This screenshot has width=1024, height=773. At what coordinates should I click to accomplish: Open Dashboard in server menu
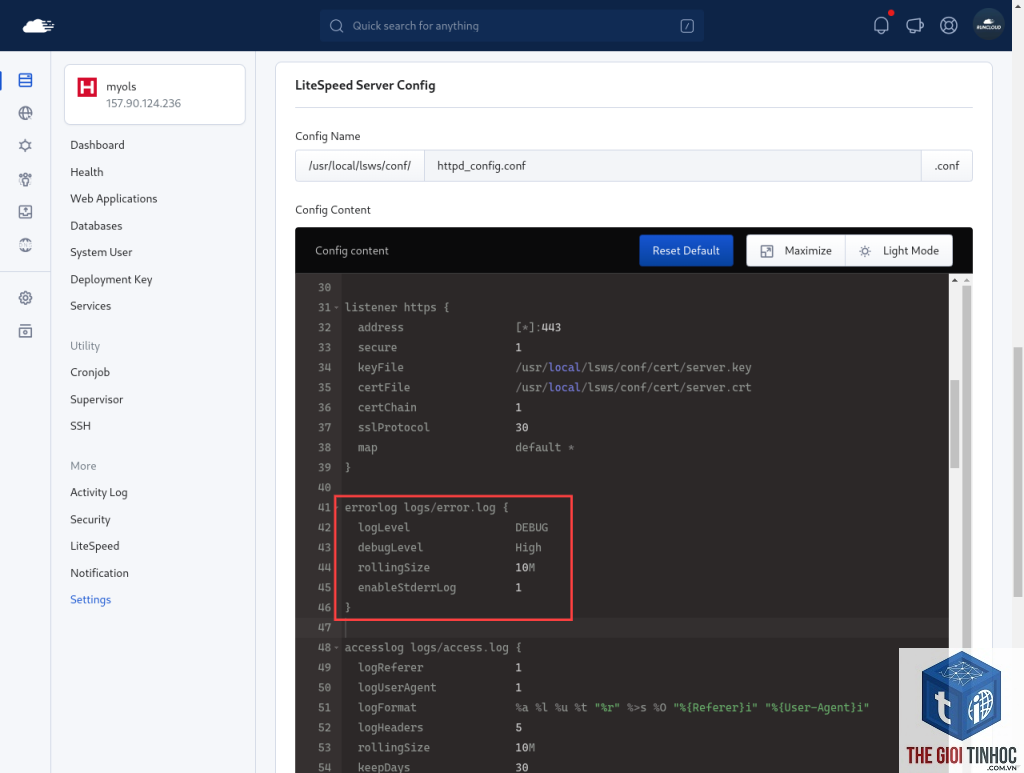[x=97, y=145]
